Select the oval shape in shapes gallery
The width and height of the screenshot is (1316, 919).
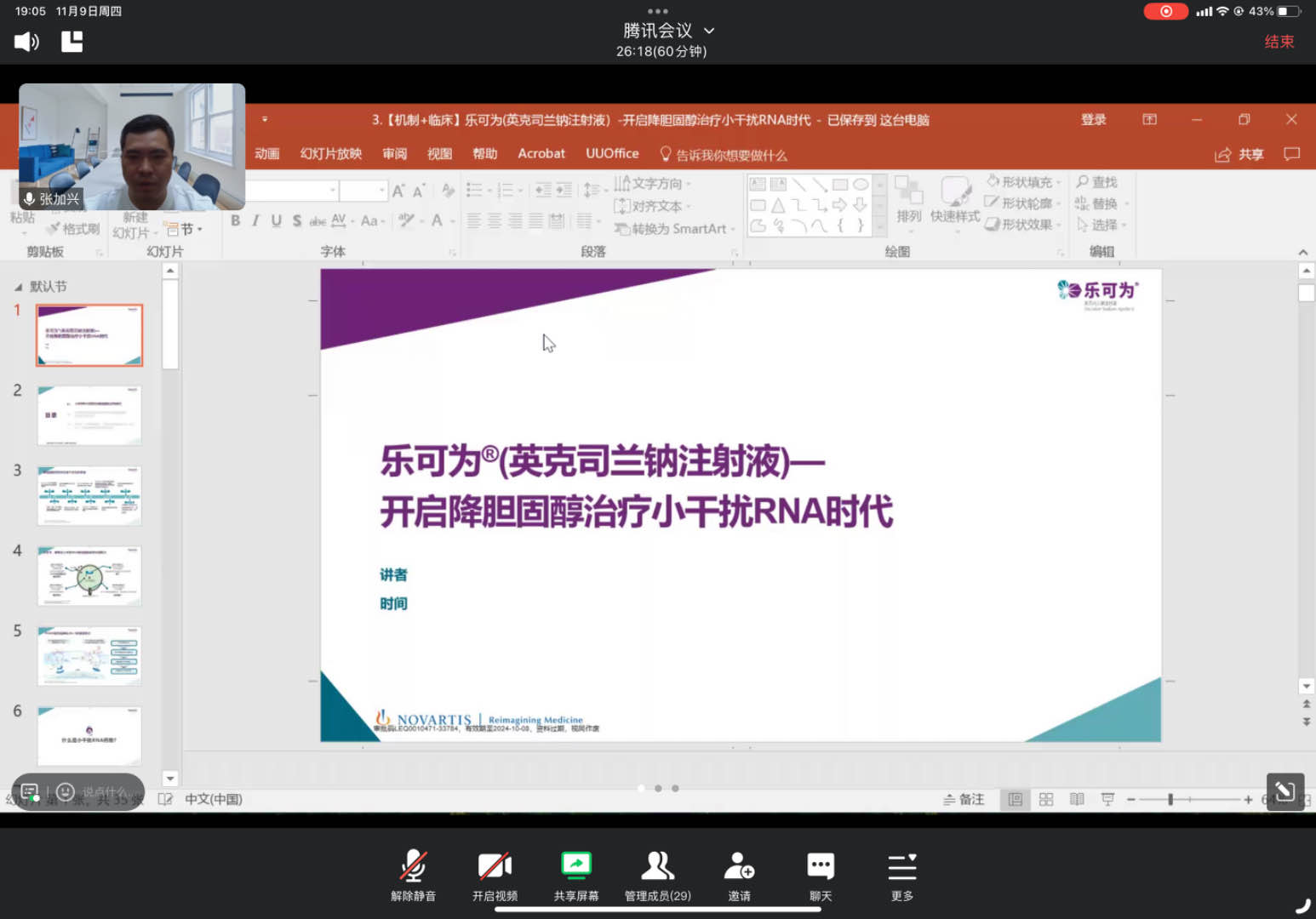861,184
